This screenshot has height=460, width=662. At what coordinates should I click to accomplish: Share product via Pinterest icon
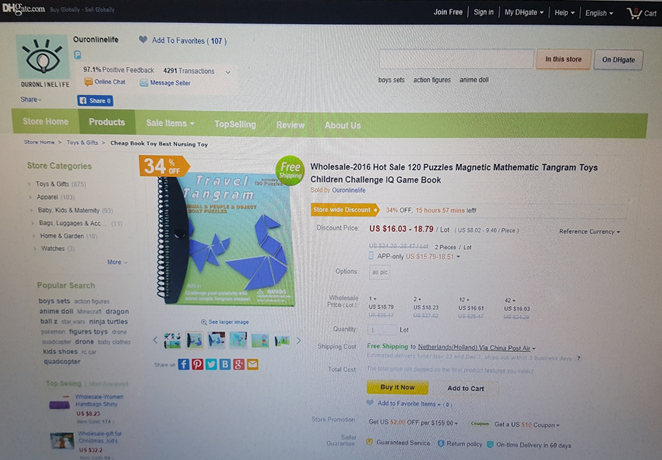coord(197,364)
